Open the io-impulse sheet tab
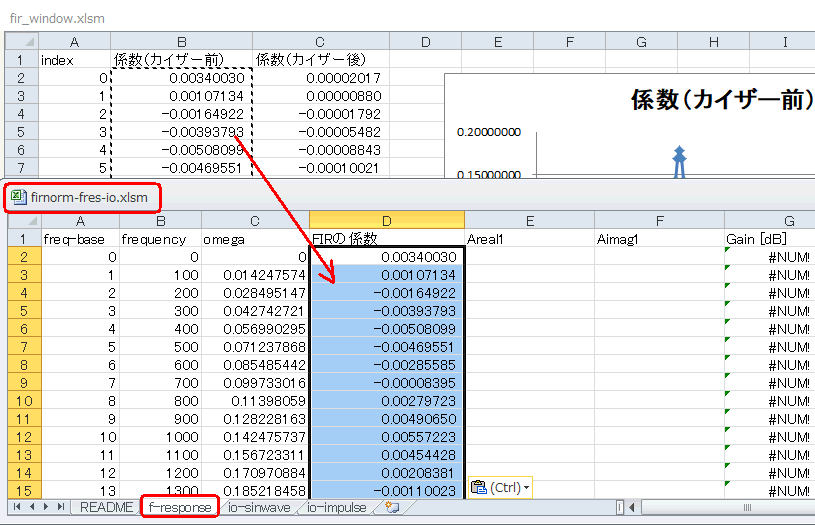The width and height of the screenshot is (815, 525). (336, 507)
